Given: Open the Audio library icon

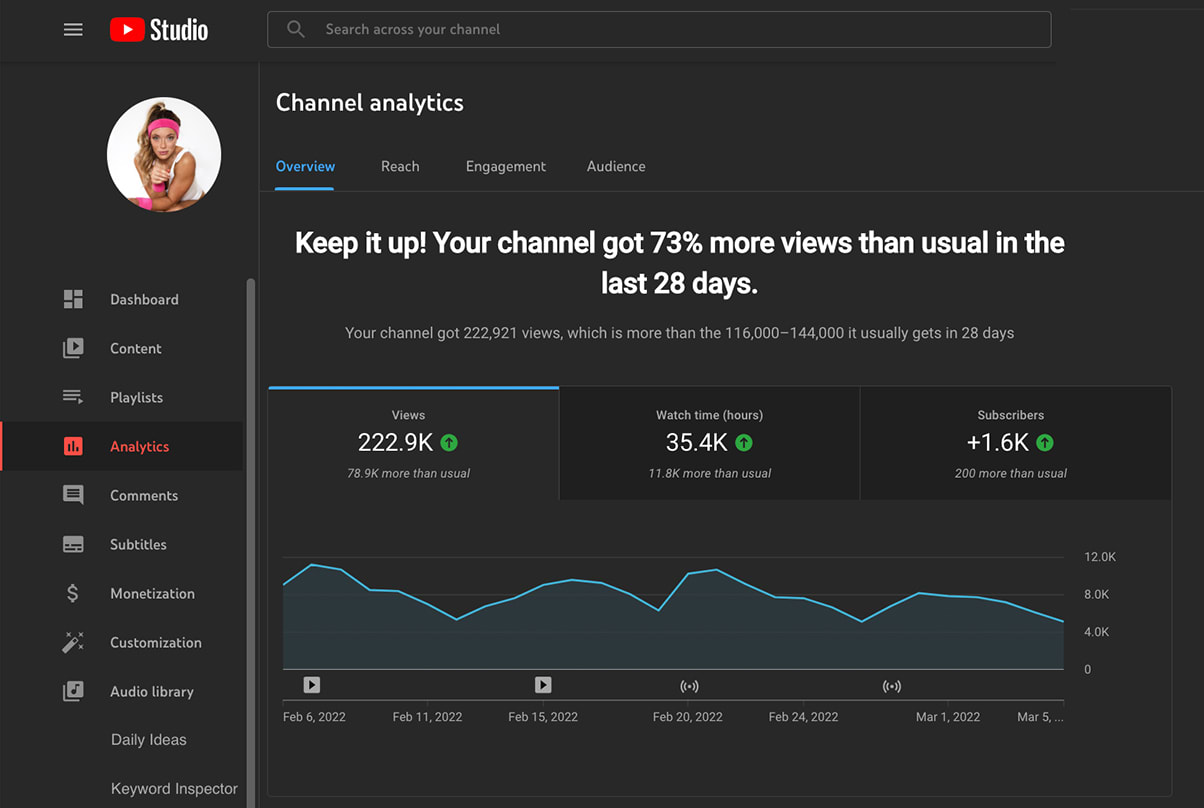Looking at the screenshot, I should 73,691.
